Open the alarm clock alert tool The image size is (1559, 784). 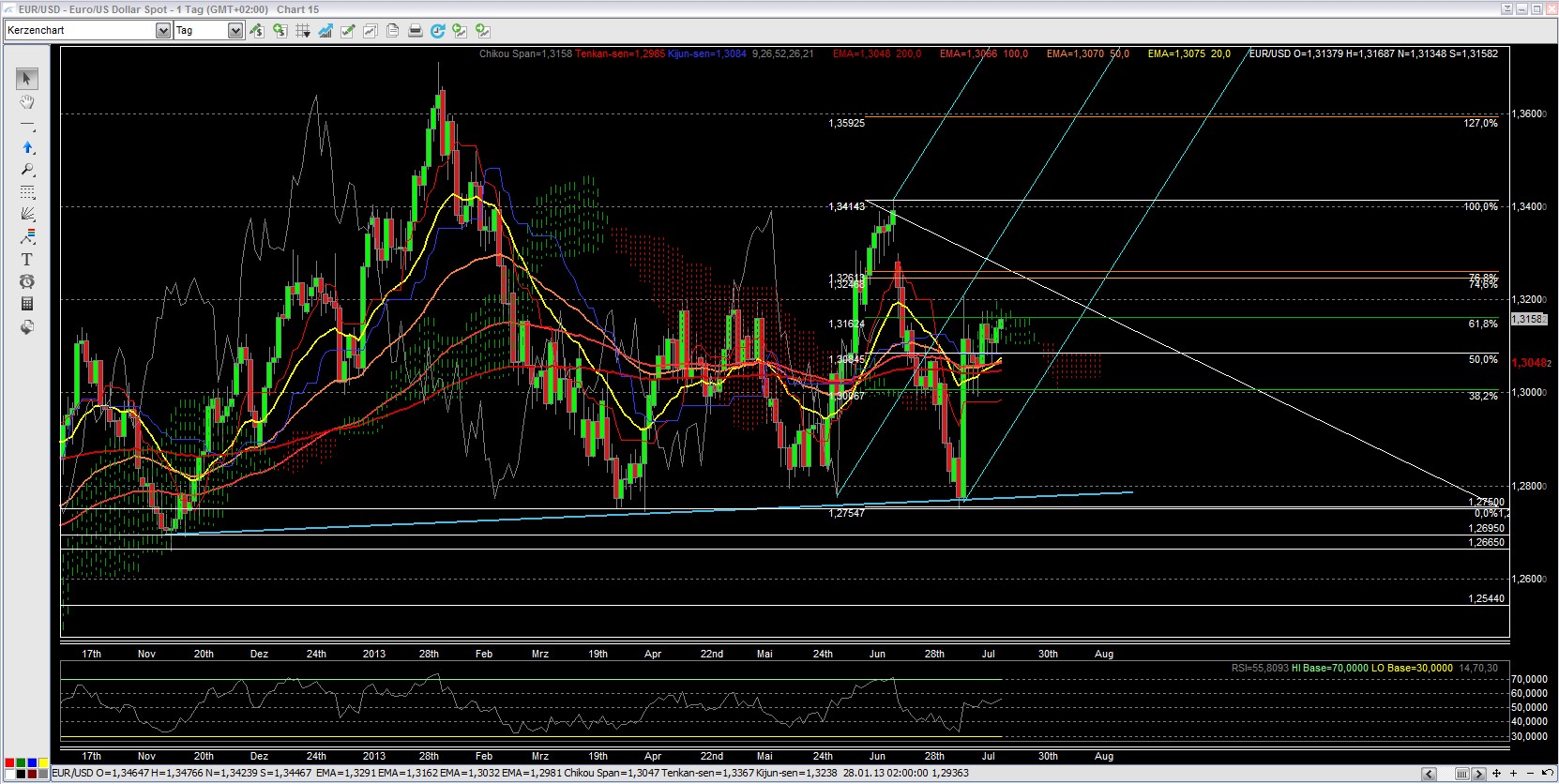tap(27, 281)
